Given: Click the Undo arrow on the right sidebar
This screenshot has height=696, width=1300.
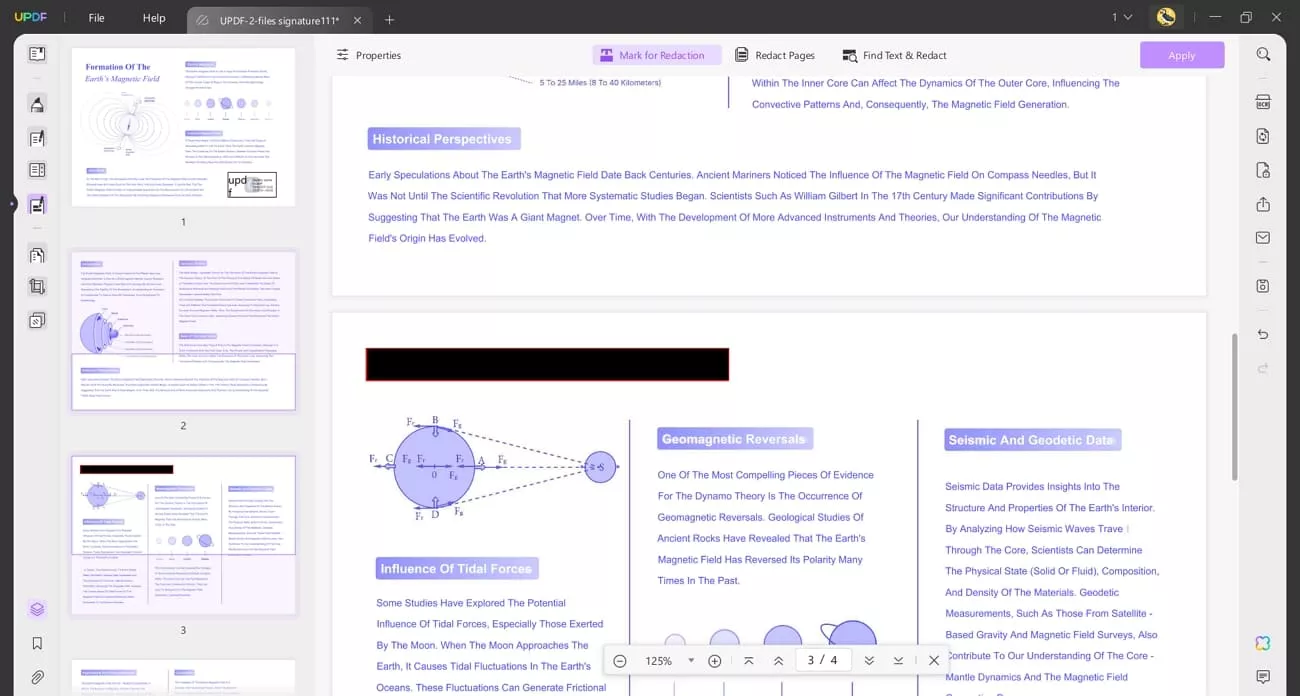Looking at the screenshot, I should (x=1261, y=334).
